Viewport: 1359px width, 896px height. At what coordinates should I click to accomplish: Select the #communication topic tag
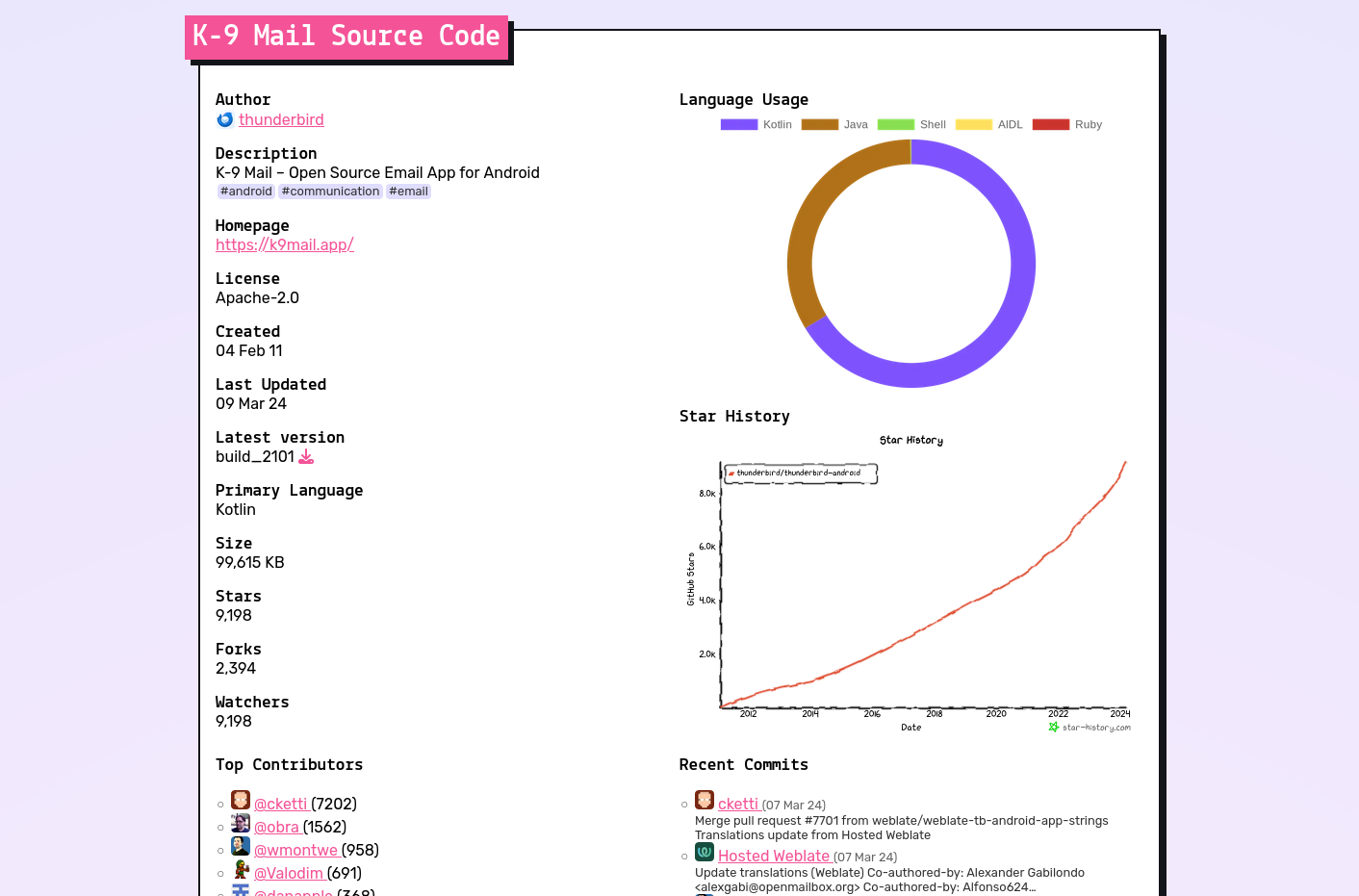coord(330,192)
